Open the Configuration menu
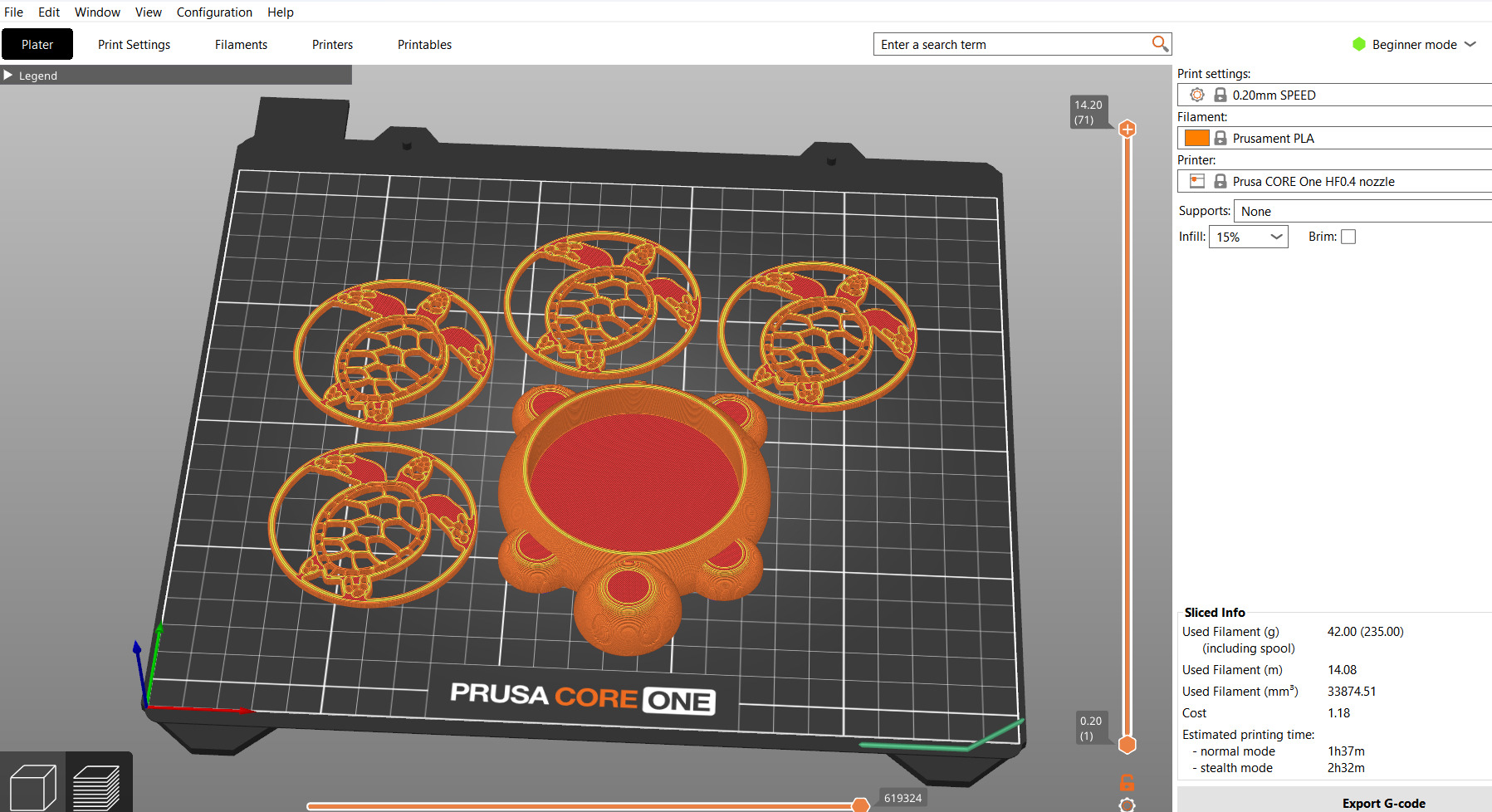Viewport: 1492px width, 812px height. click(x=214, y=12)
